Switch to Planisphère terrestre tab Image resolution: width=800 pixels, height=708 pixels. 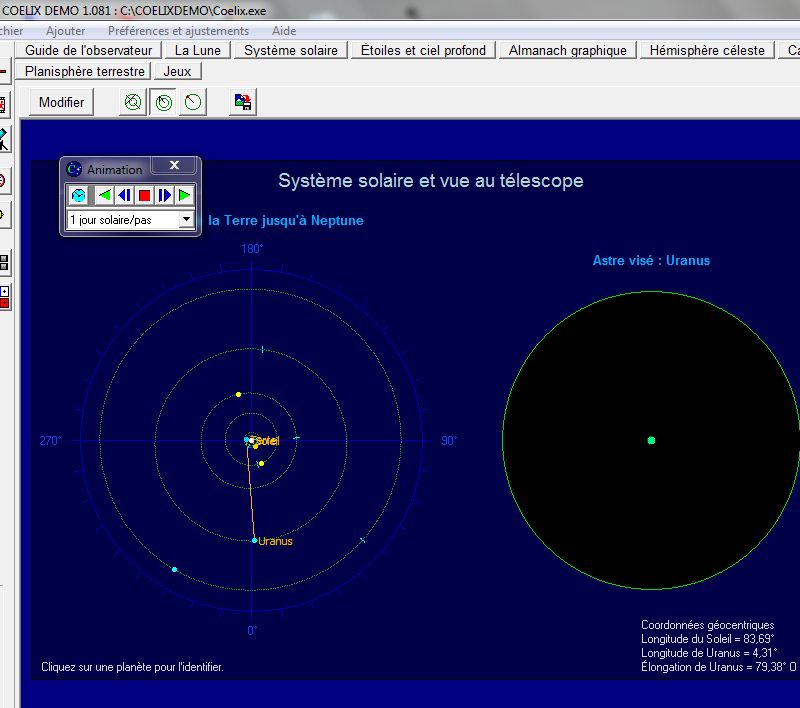84,71
